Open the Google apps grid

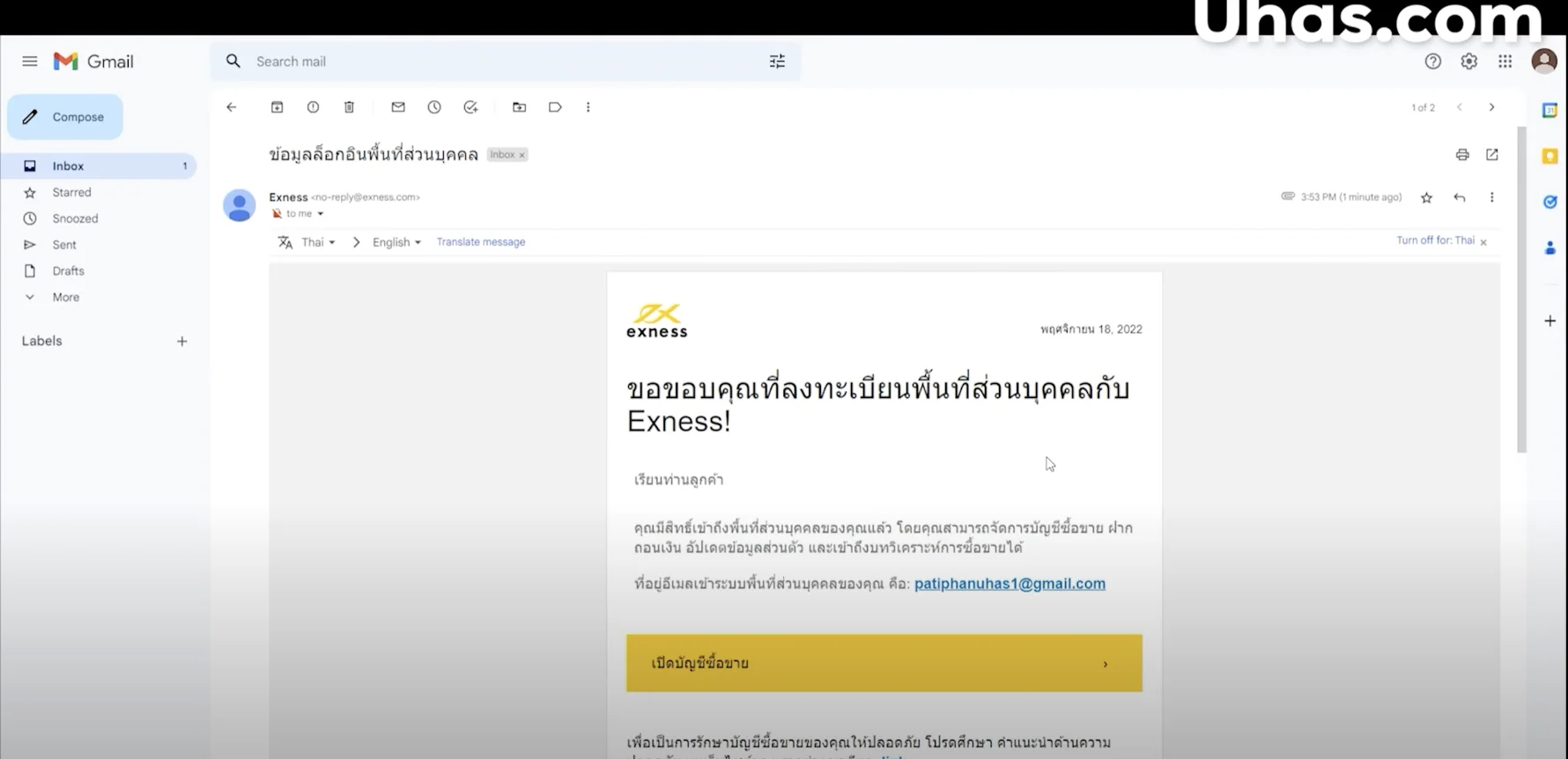click(1505, 62)
